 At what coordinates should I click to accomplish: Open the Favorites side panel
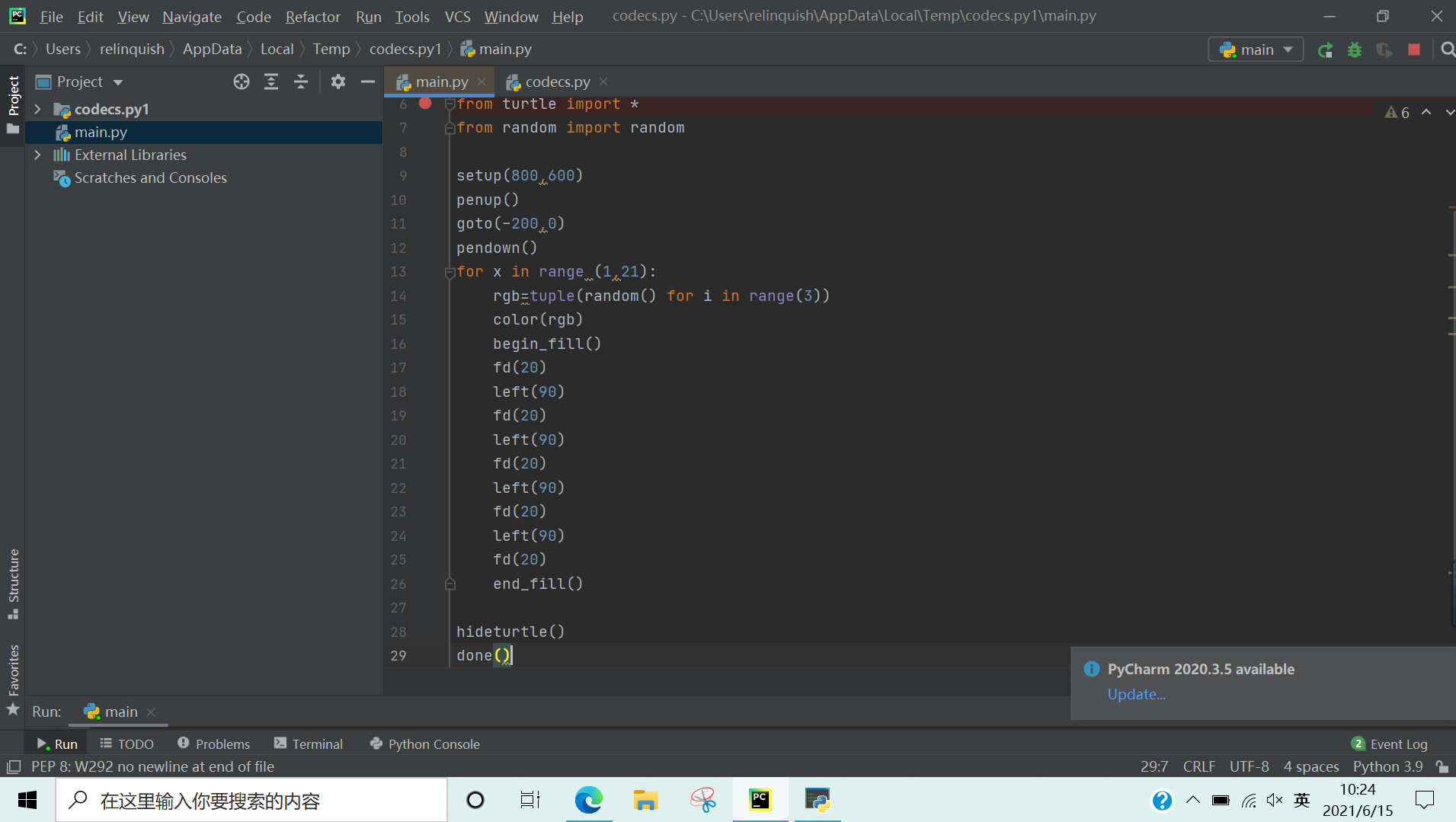[13, 680]
